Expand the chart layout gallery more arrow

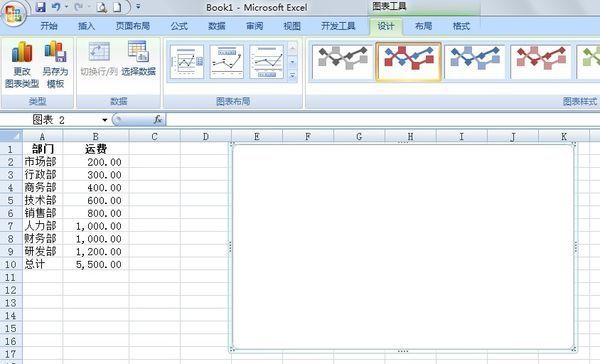[x=292, y=76]
